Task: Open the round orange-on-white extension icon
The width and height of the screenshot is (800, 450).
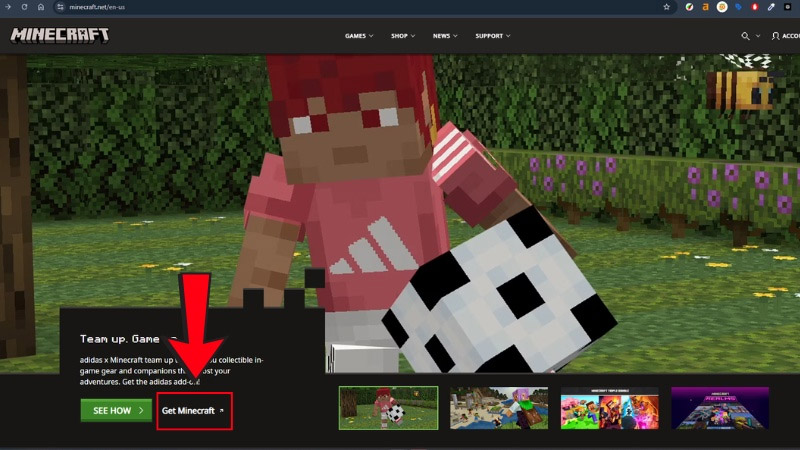Action: pos(722,7)
